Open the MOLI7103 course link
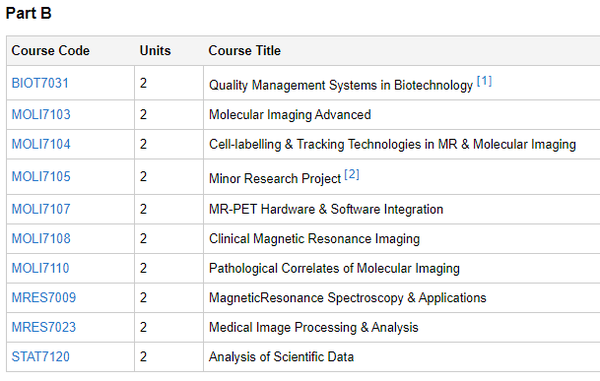 [41, 114]
